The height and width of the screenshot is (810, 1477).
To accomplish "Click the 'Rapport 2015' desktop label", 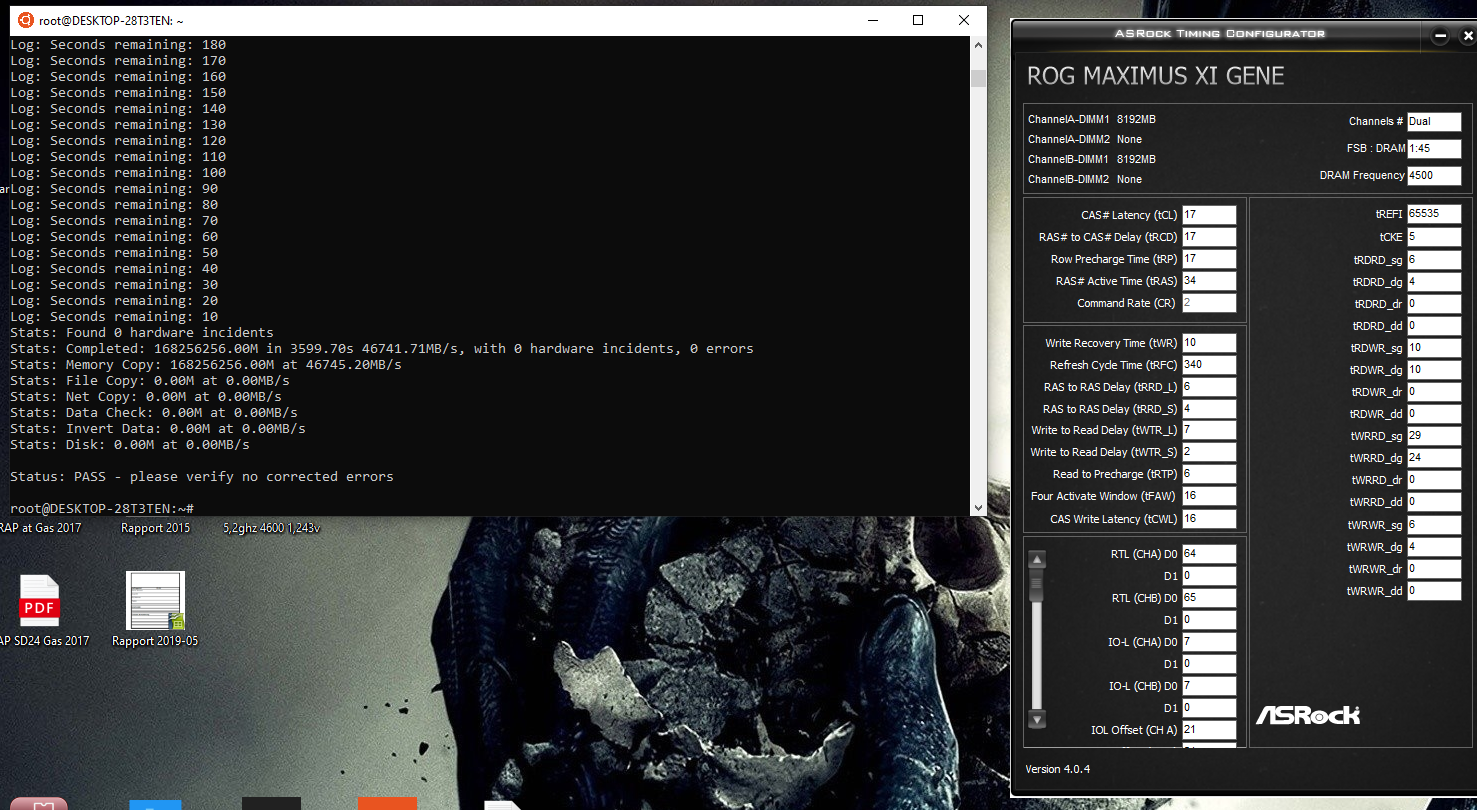I will 155,528.
